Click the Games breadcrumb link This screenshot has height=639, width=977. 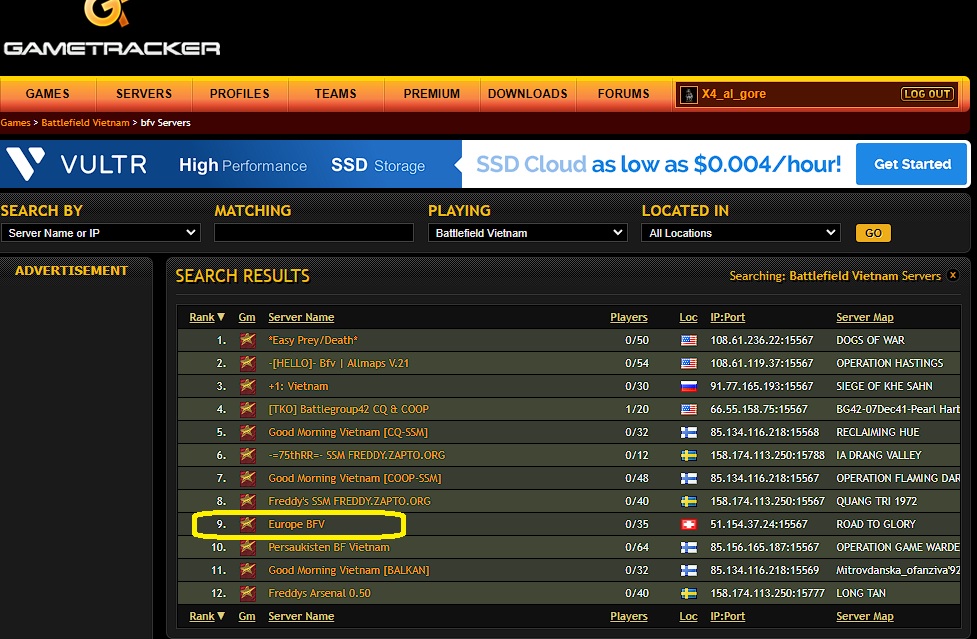(16, 123)
